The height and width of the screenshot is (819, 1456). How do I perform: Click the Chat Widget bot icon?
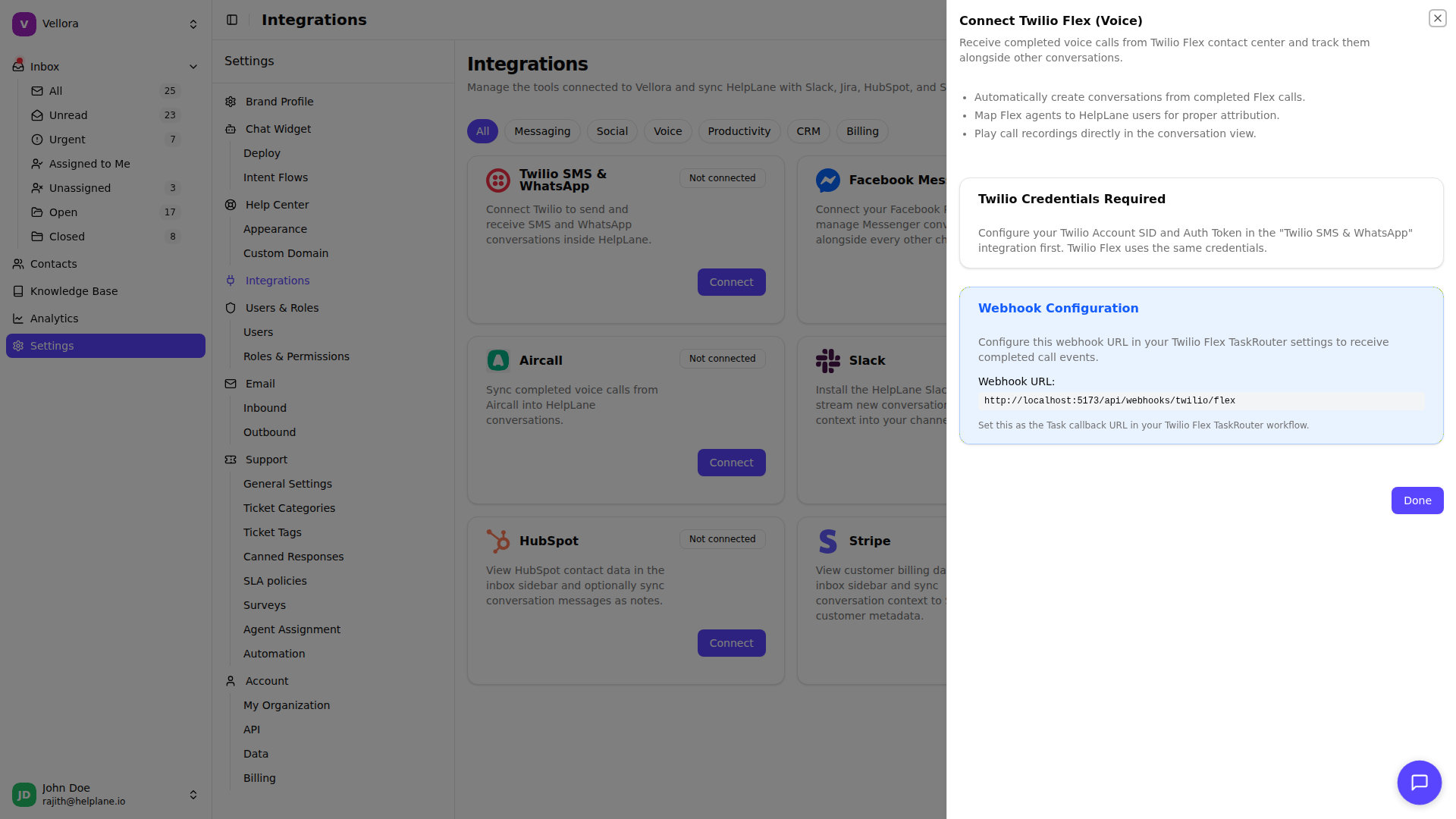click(231, 129)
